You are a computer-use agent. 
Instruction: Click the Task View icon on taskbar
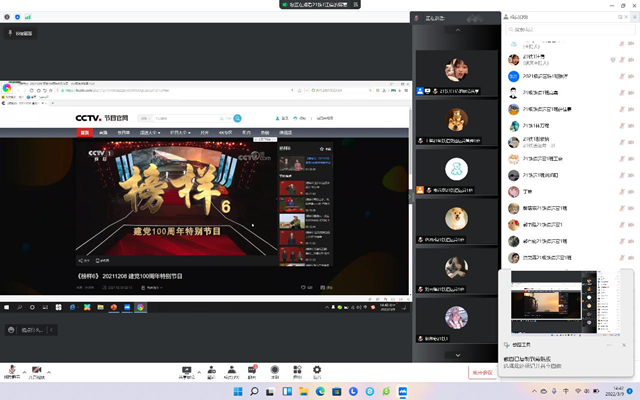tap(271, 392)
